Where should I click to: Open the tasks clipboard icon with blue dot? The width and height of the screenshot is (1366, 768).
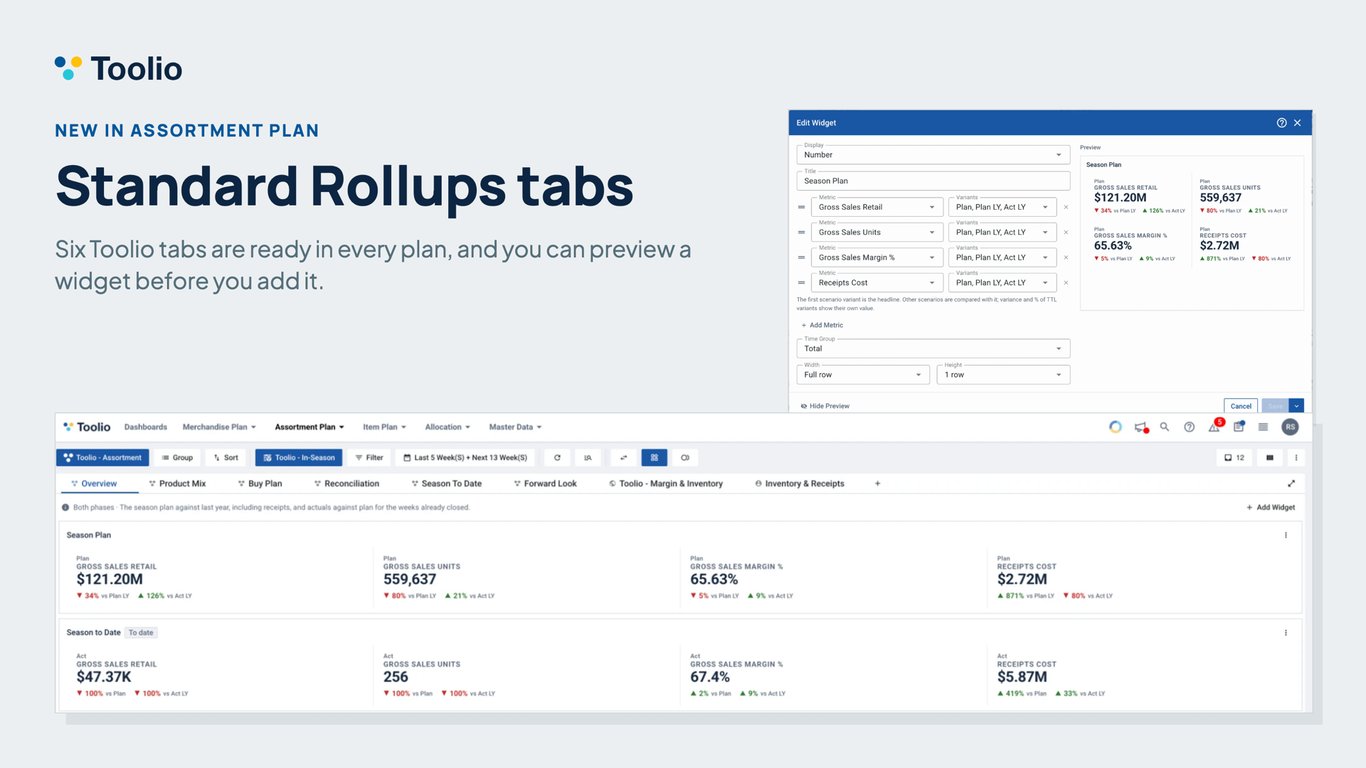1239,426
